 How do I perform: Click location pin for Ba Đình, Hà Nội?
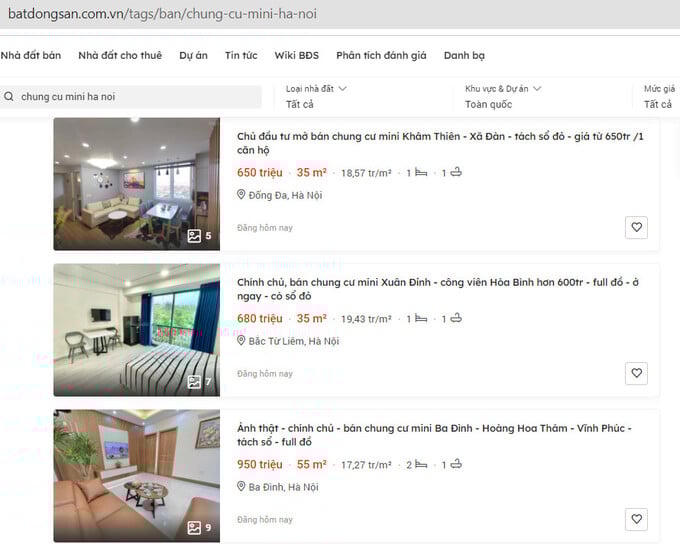[x=241, y=486]
